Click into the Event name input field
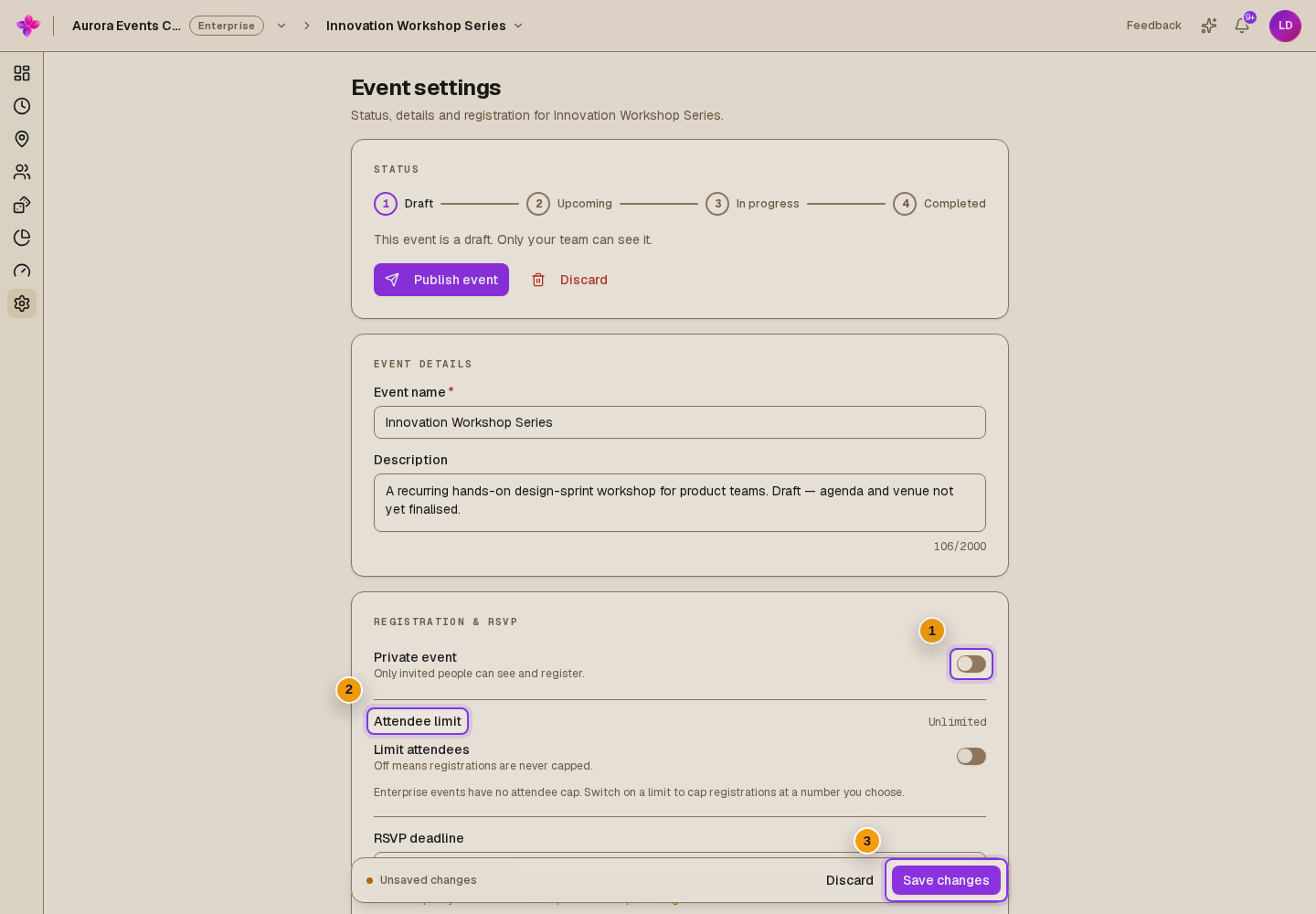This screenshot has width=1316, height=914. pyautogui.click(x=680, y=422)
